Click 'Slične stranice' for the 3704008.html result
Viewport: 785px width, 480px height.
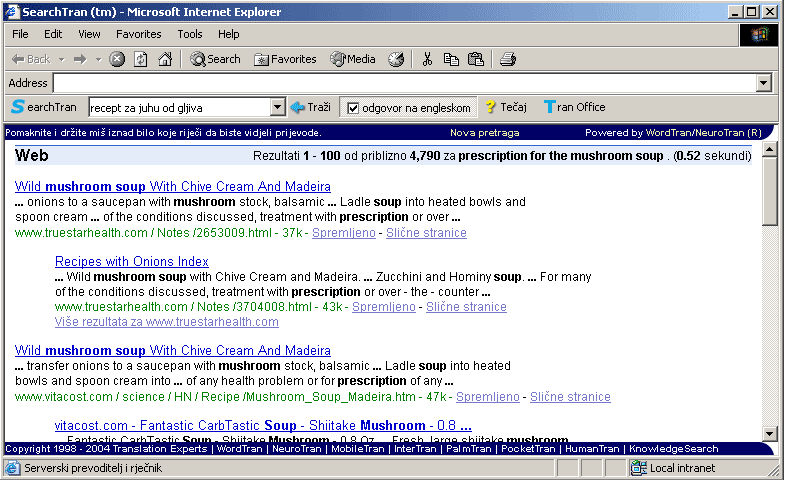click(x=466, y=307)
